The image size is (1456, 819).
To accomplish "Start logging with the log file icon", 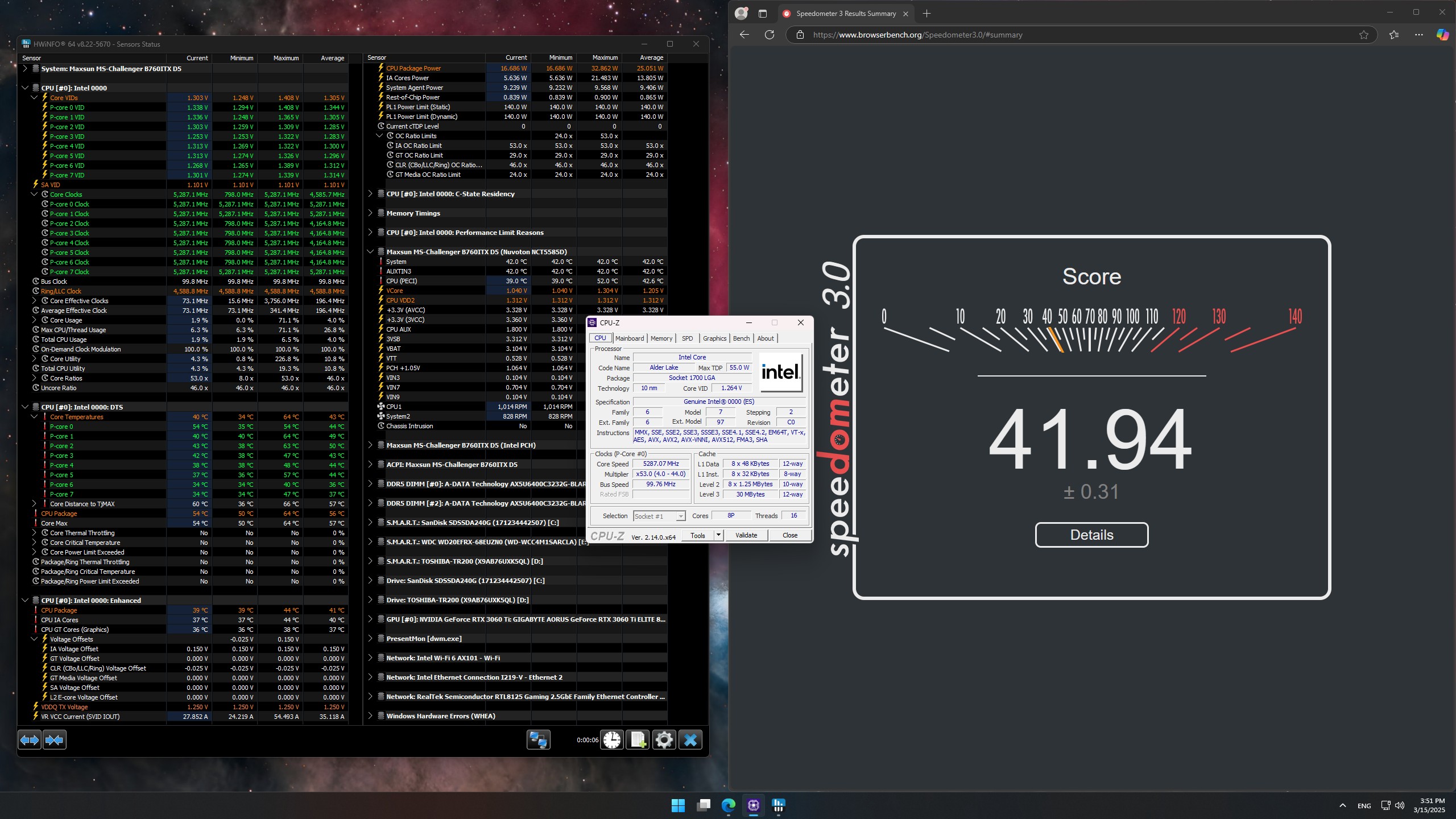I will [638, 740].
